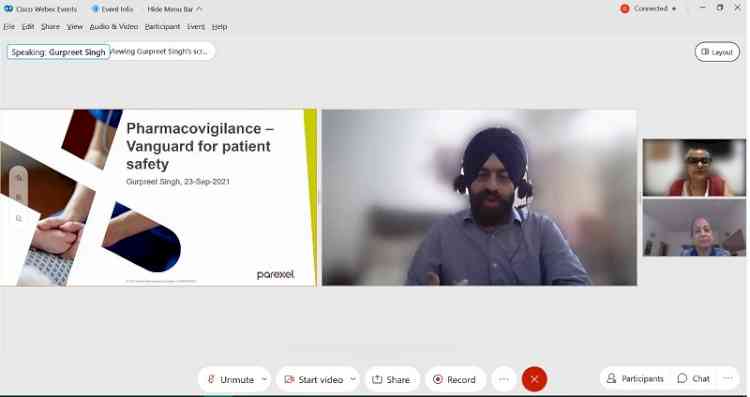This screenshot has width=750, height=397.
Task: Click Hide Menu Bar
Action: [175, 9]
